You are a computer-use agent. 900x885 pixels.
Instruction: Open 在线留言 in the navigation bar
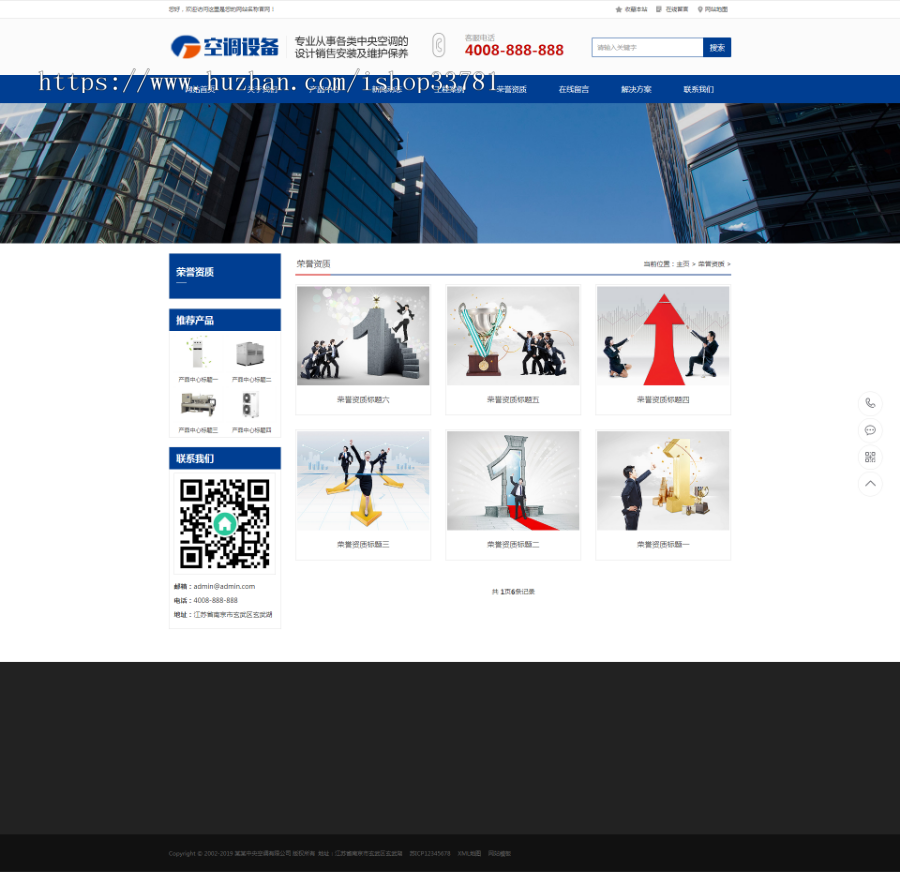pyautogui.click(x=574, y=90)
